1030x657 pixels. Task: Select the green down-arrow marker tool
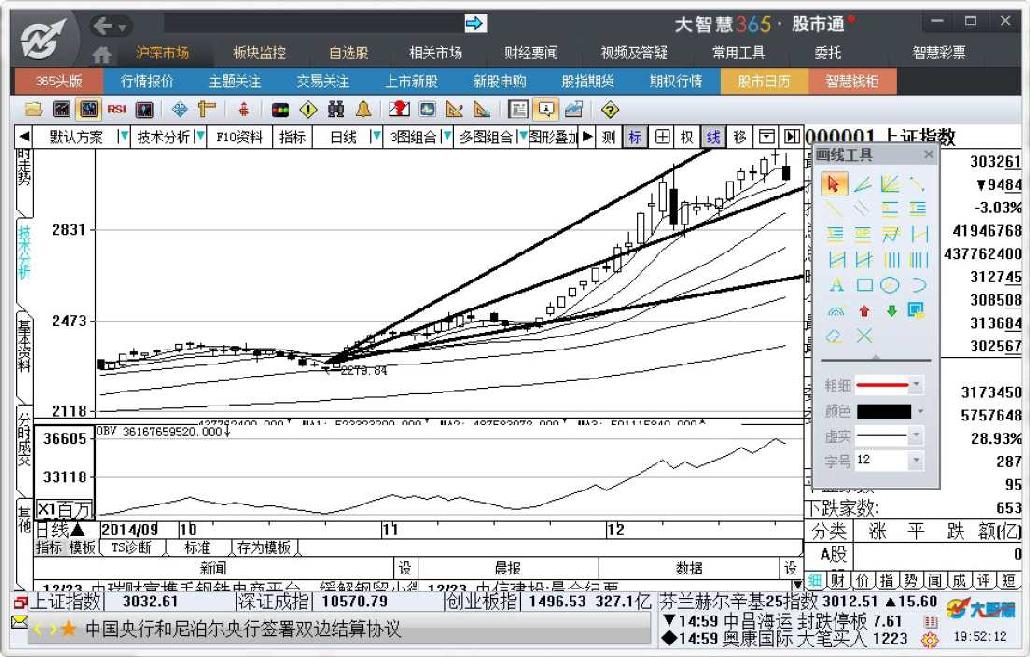click(x=891, y=311)
